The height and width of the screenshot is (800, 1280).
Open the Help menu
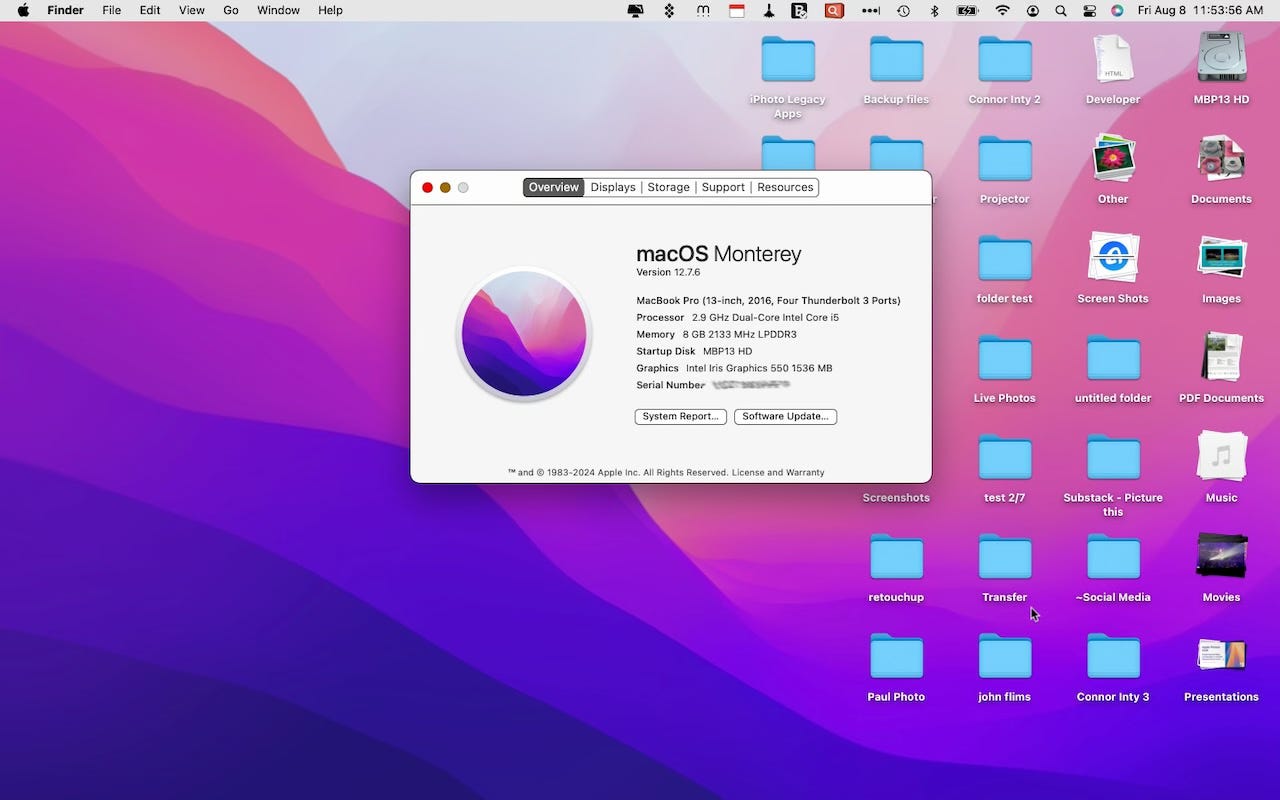[x=330, y=10]
